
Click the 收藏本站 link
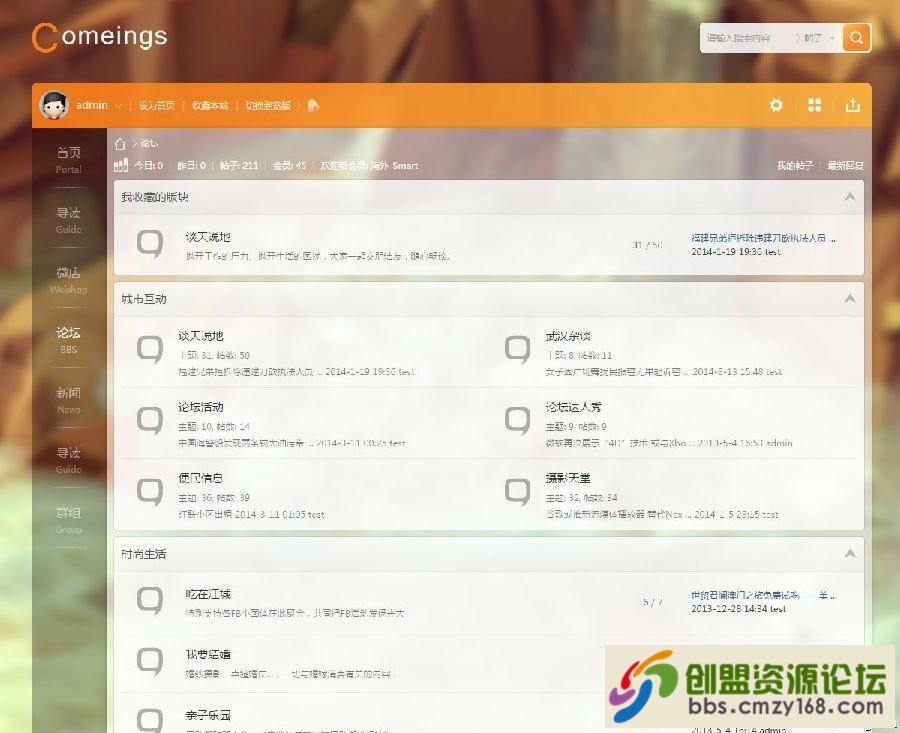click(210, 106)
